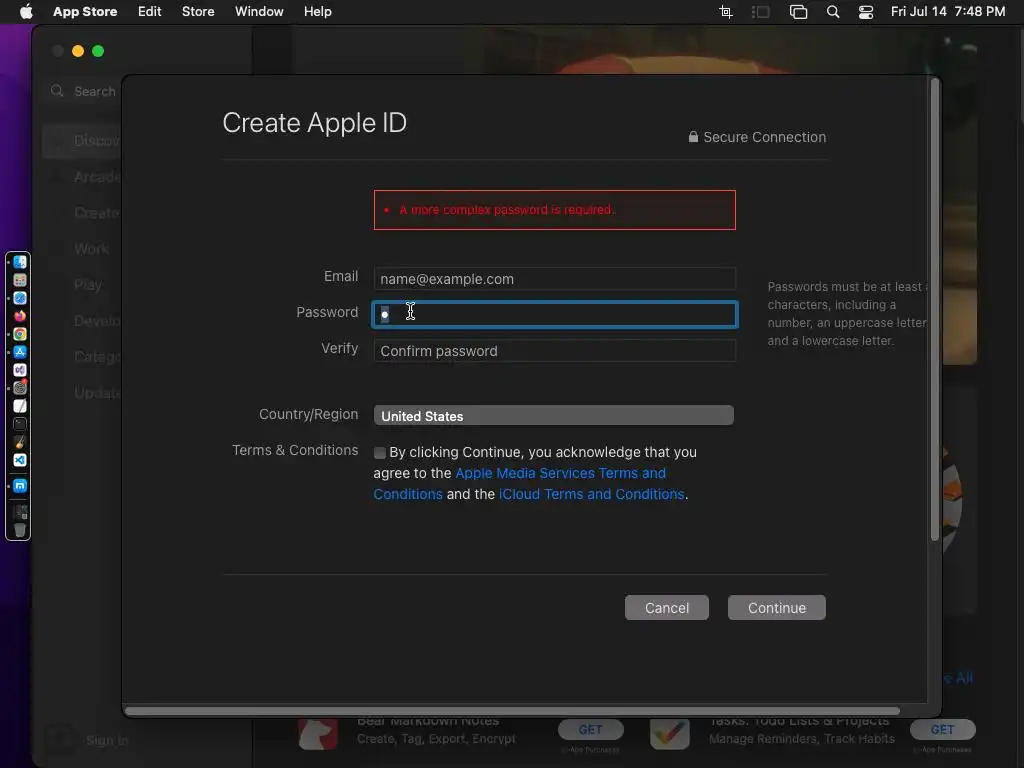Open Finder from the Dock

[20, 262]
